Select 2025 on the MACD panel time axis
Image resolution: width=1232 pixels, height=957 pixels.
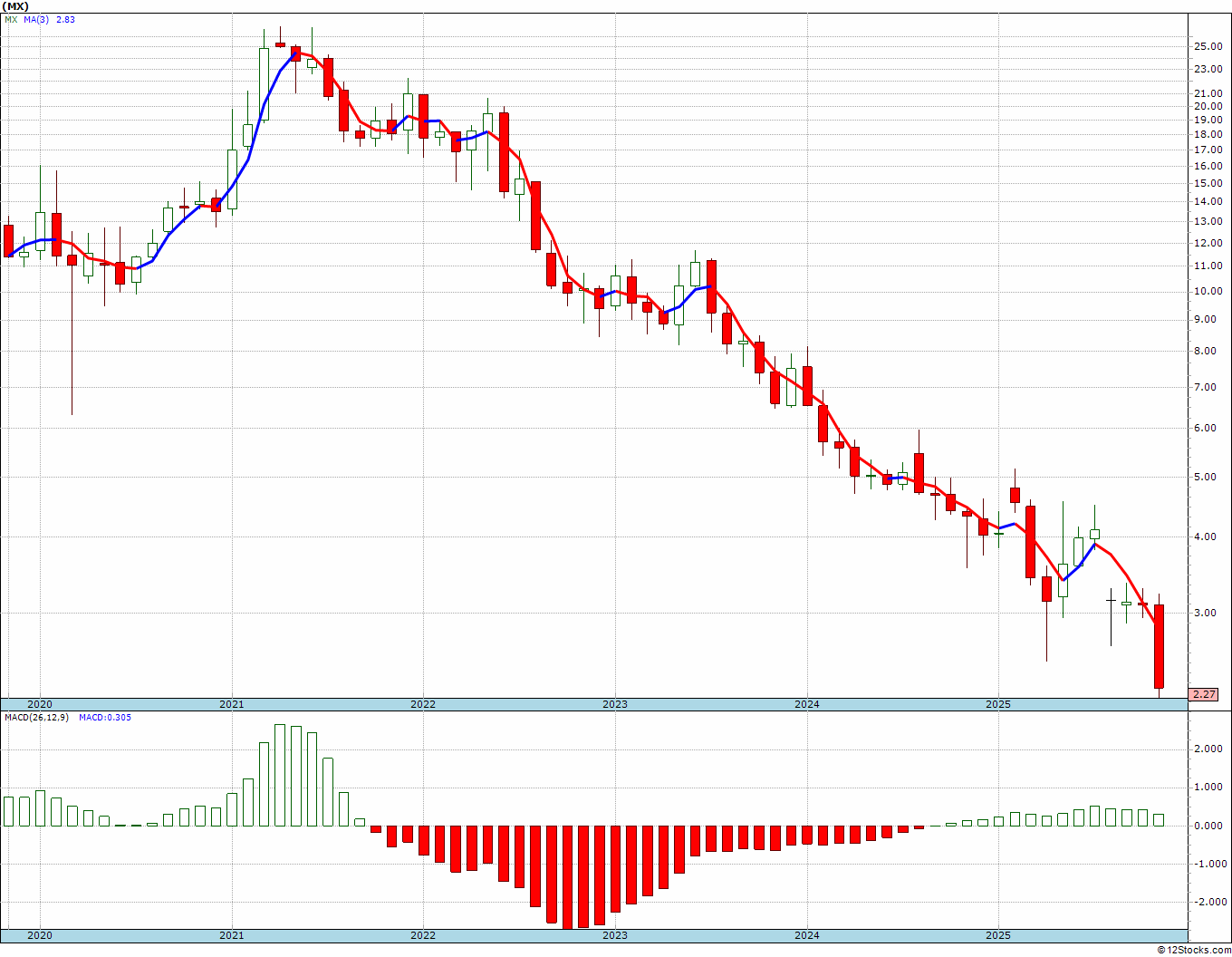(x=998, y=935)
